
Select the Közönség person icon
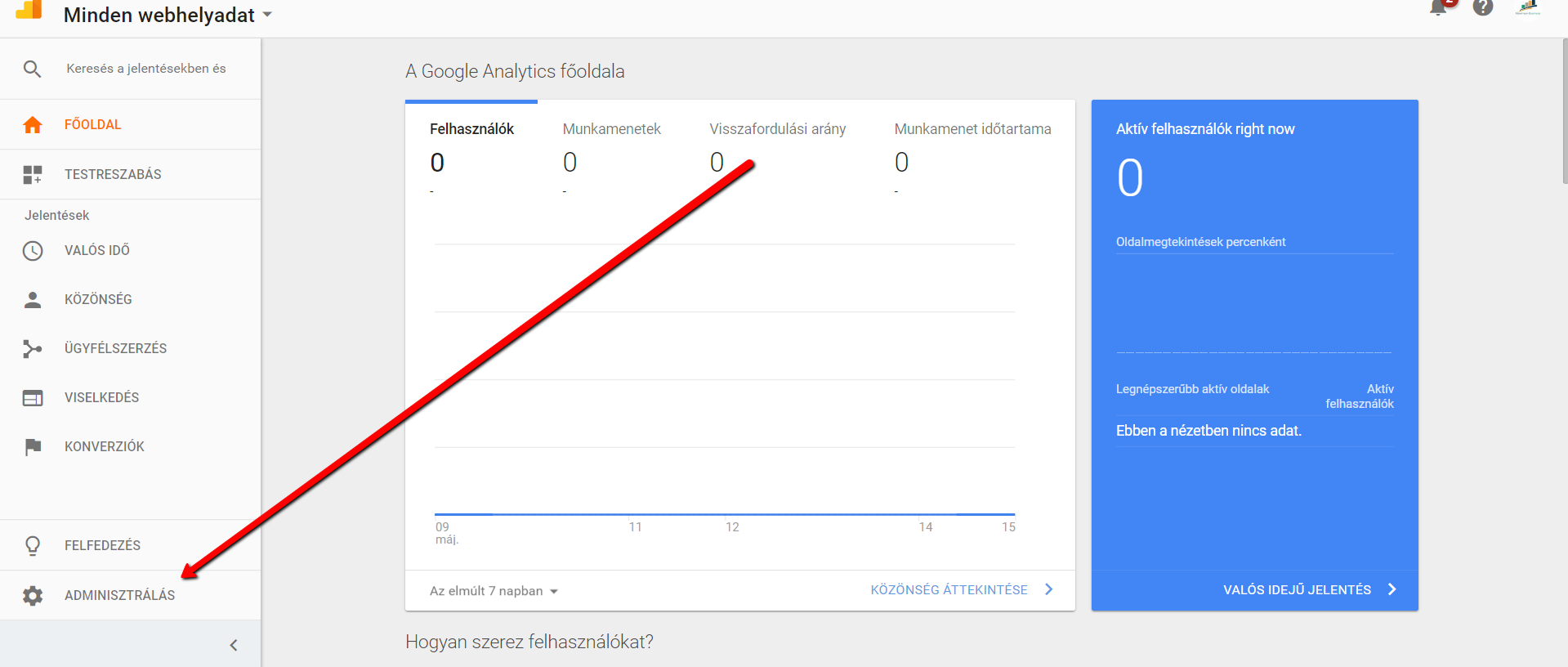[x=33, y=299]
